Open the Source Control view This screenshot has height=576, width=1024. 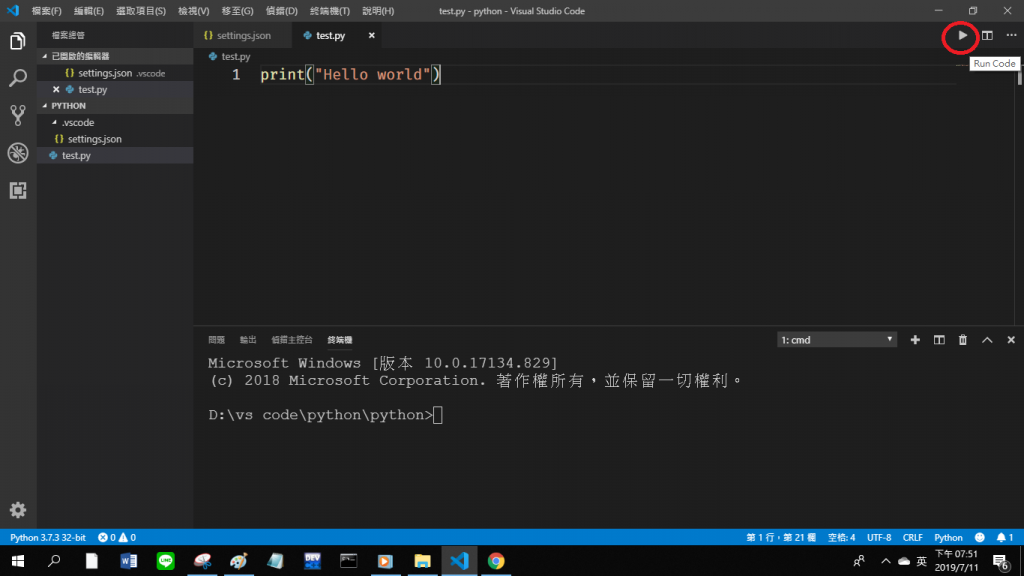[x=18, y=116]
